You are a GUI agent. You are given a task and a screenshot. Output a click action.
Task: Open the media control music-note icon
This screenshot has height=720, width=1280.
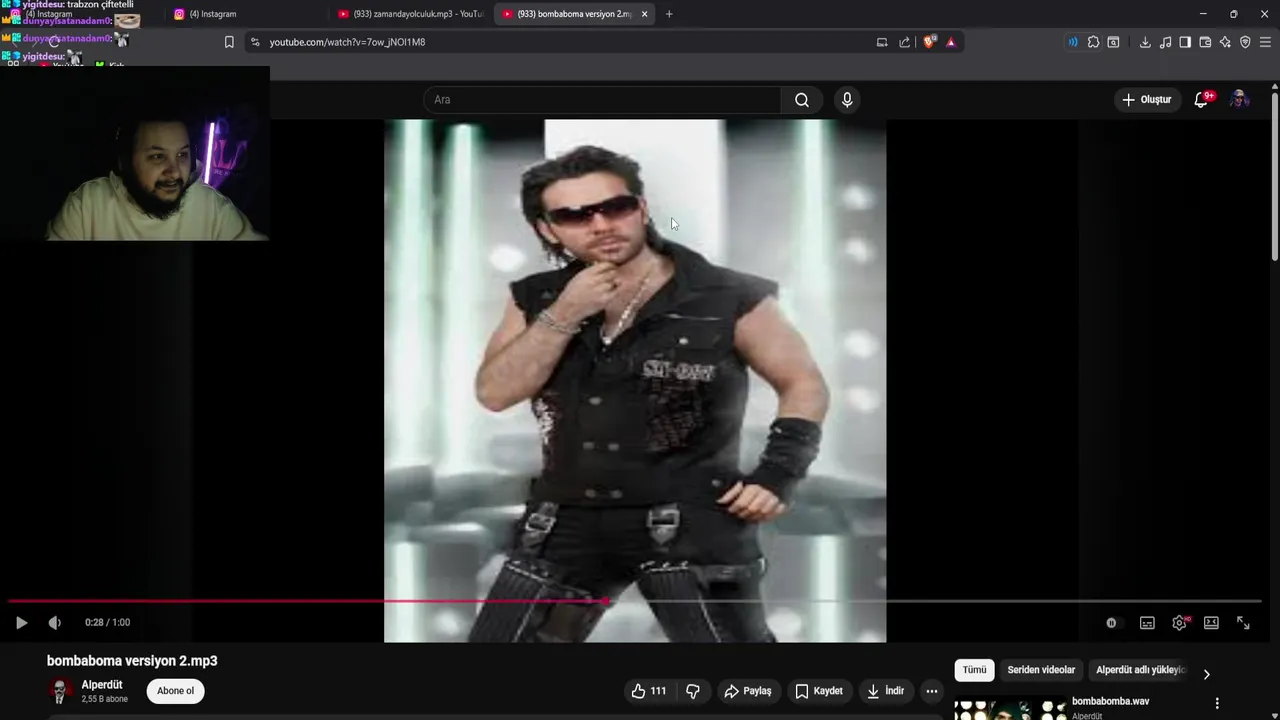[x=1165, y=42]
